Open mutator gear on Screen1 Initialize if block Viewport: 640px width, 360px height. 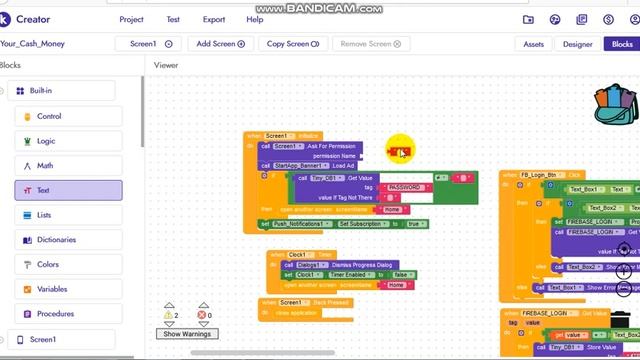point(264,176)
